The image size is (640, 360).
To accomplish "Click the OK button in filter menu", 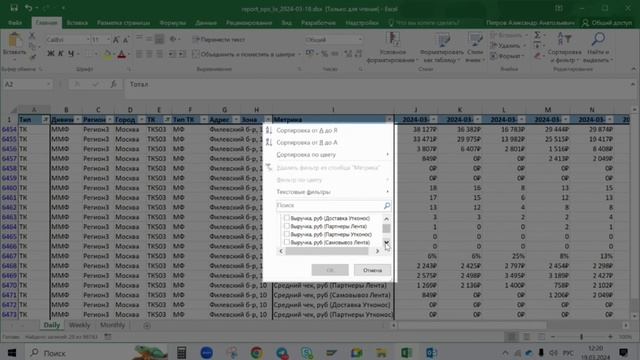I will click(330, 270).
